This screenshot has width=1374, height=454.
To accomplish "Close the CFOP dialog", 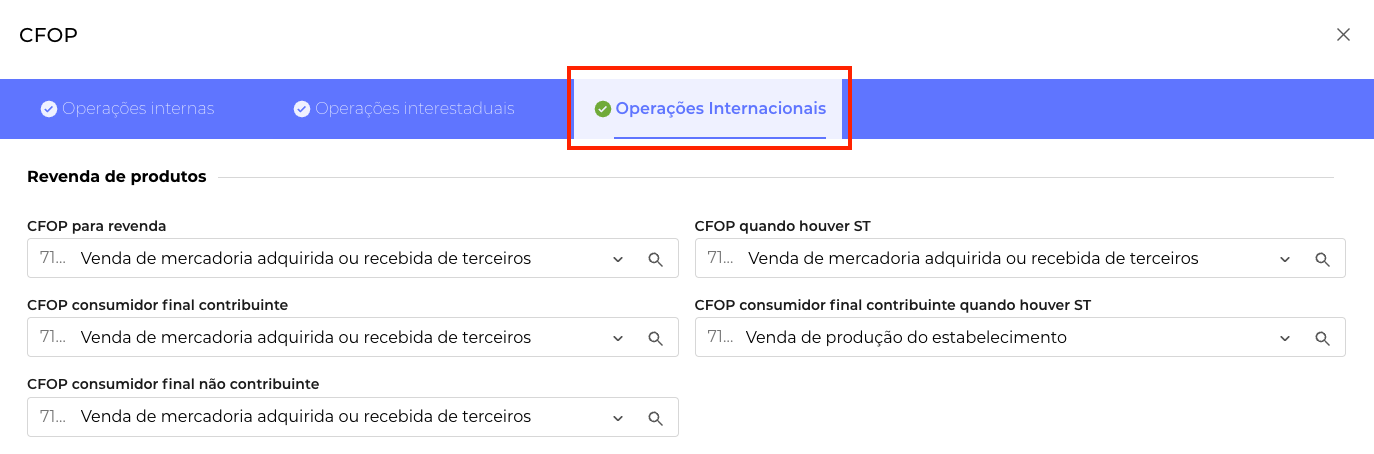I will (x=1343, y=35).
